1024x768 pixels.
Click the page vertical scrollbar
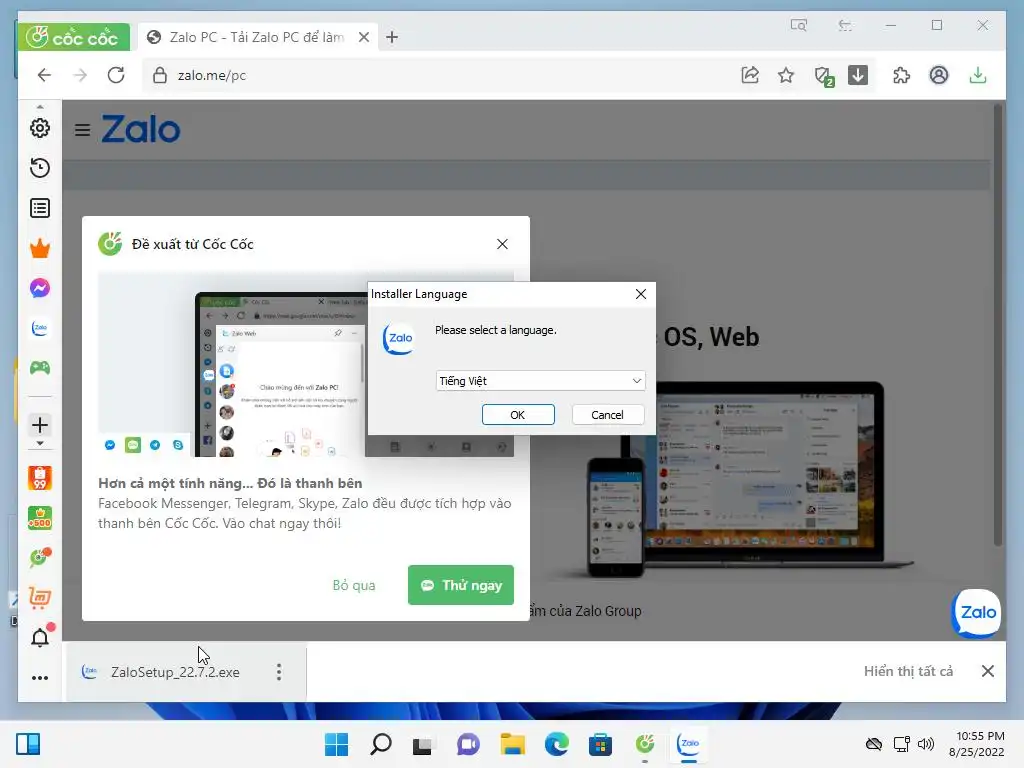[x=997, y=325]
